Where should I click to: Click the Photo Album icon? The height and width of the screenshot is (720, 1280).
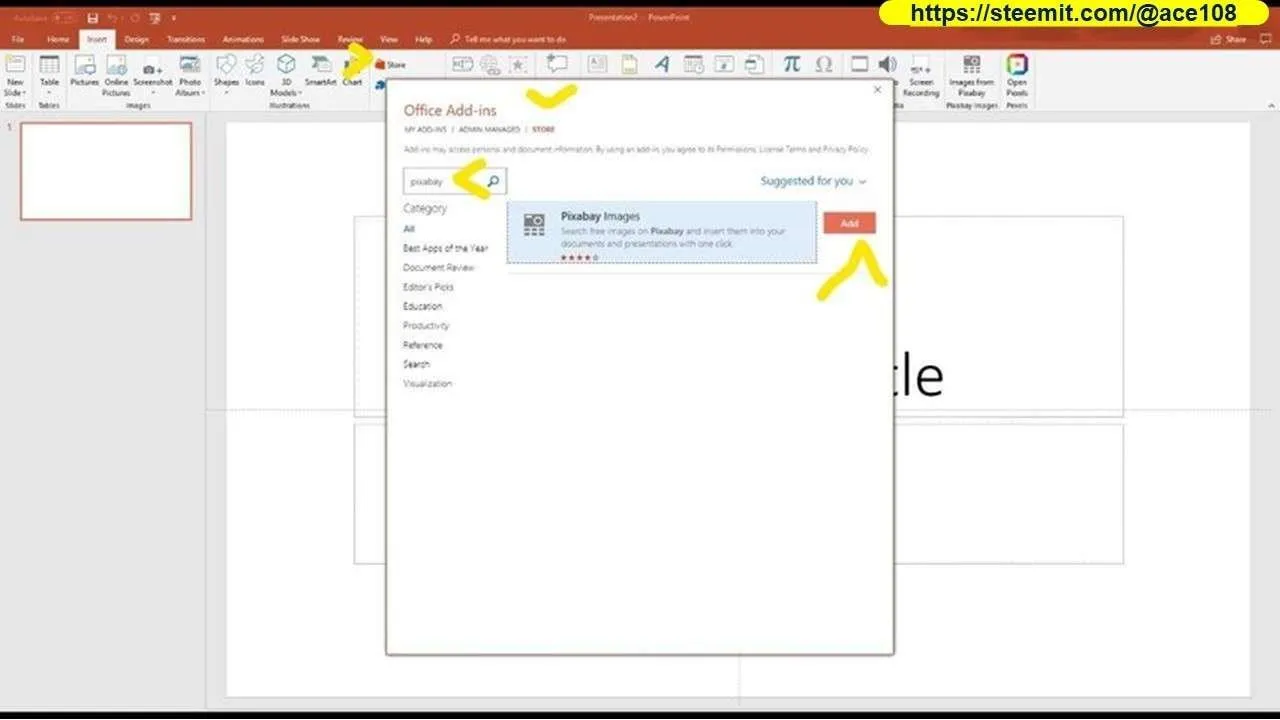(190, 65)
